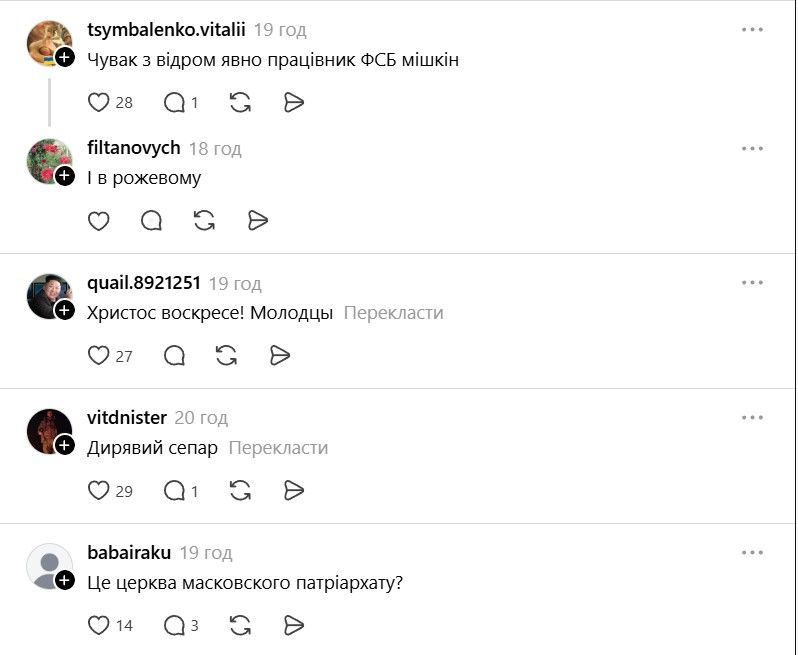Open replies on tsymbalenko.vitalii's comment
798x655 pixels.
pos(175,102)
